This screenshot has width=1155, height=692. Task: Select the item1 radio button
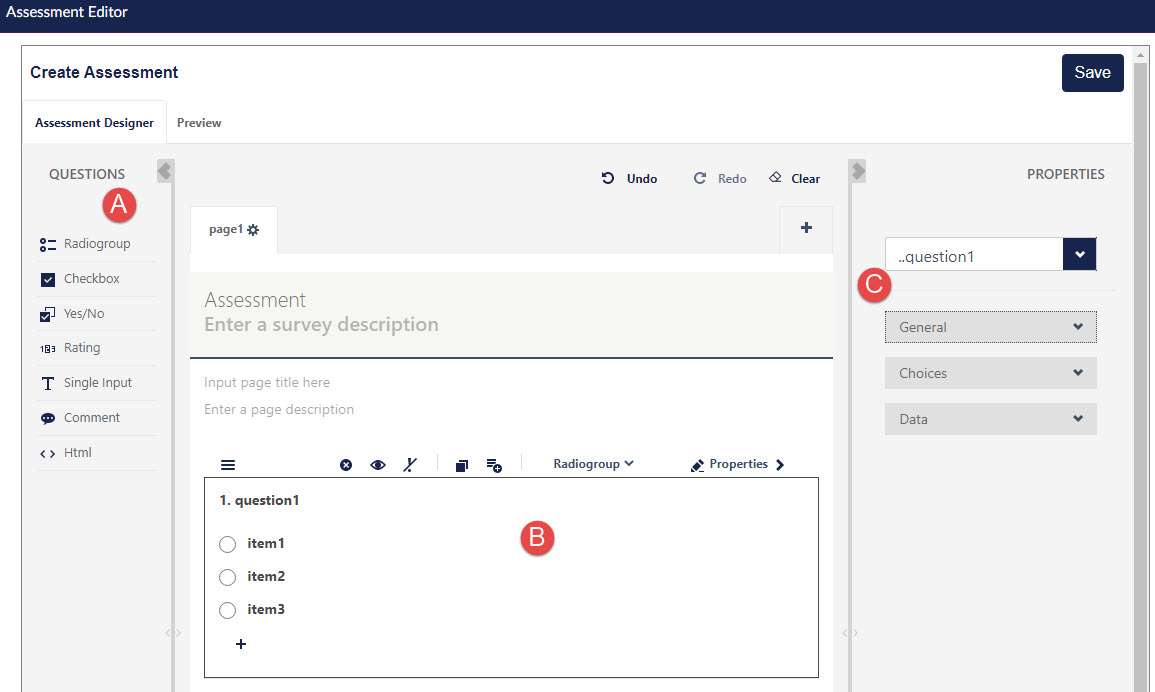[227, 544]
